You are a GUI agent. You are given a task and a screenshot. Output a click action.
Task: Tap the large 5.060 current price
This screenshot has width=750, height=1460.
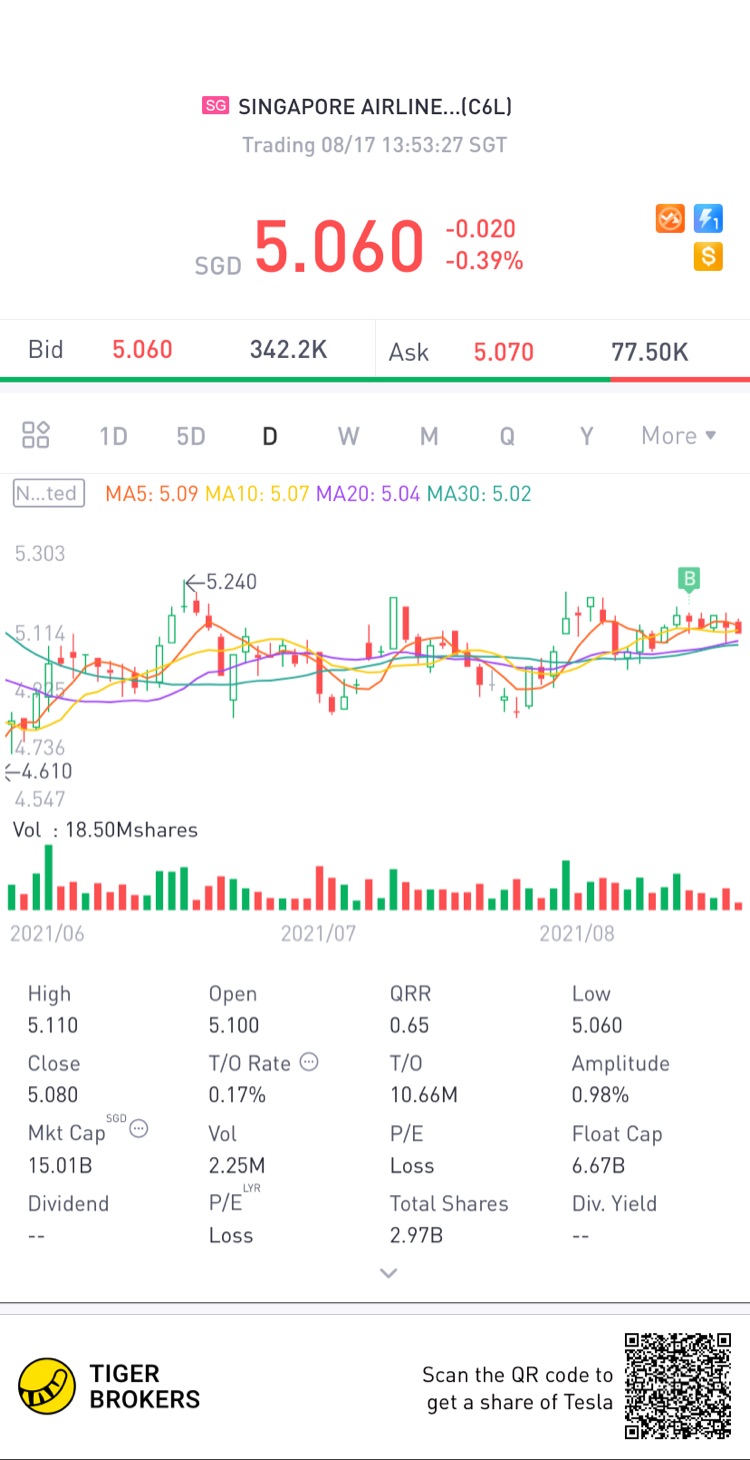pos(339,246)
